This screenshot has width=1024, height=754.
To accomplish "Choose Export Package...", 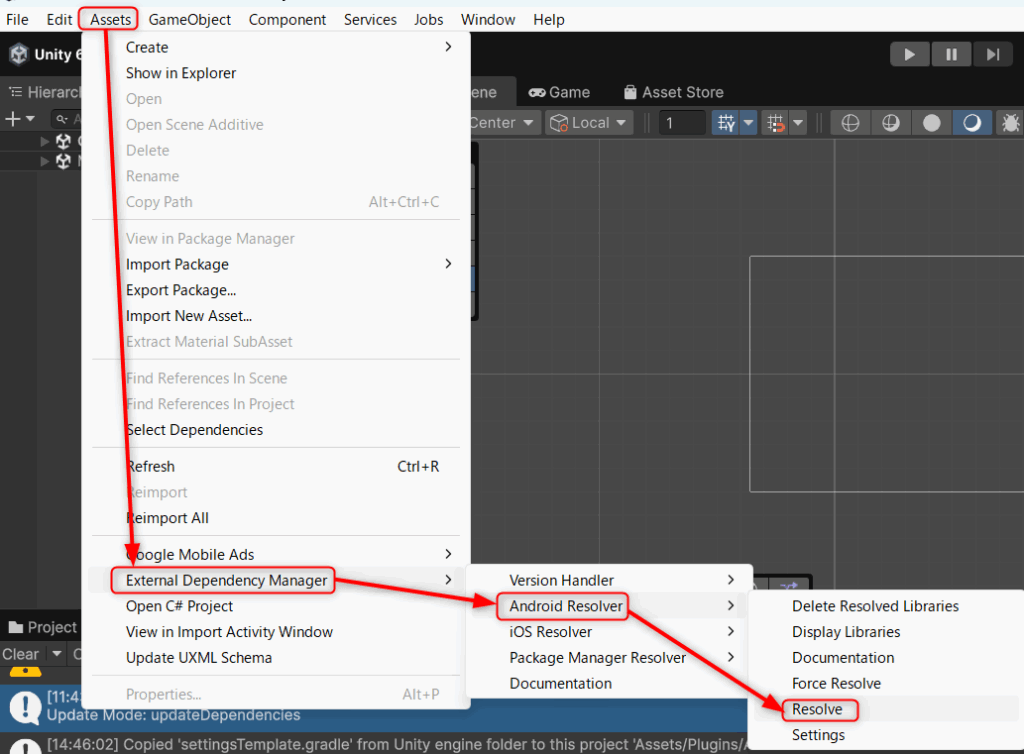I will [x=276, y=290].
